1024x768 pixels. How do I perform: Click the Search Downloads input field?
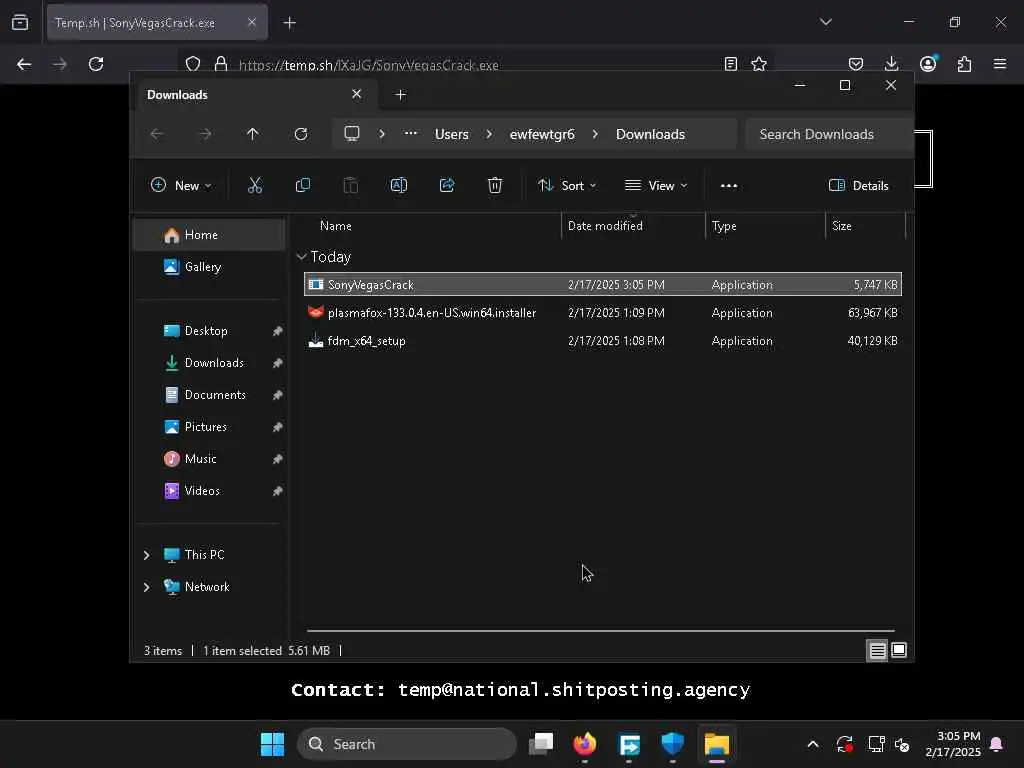click(x=828, y=134)
